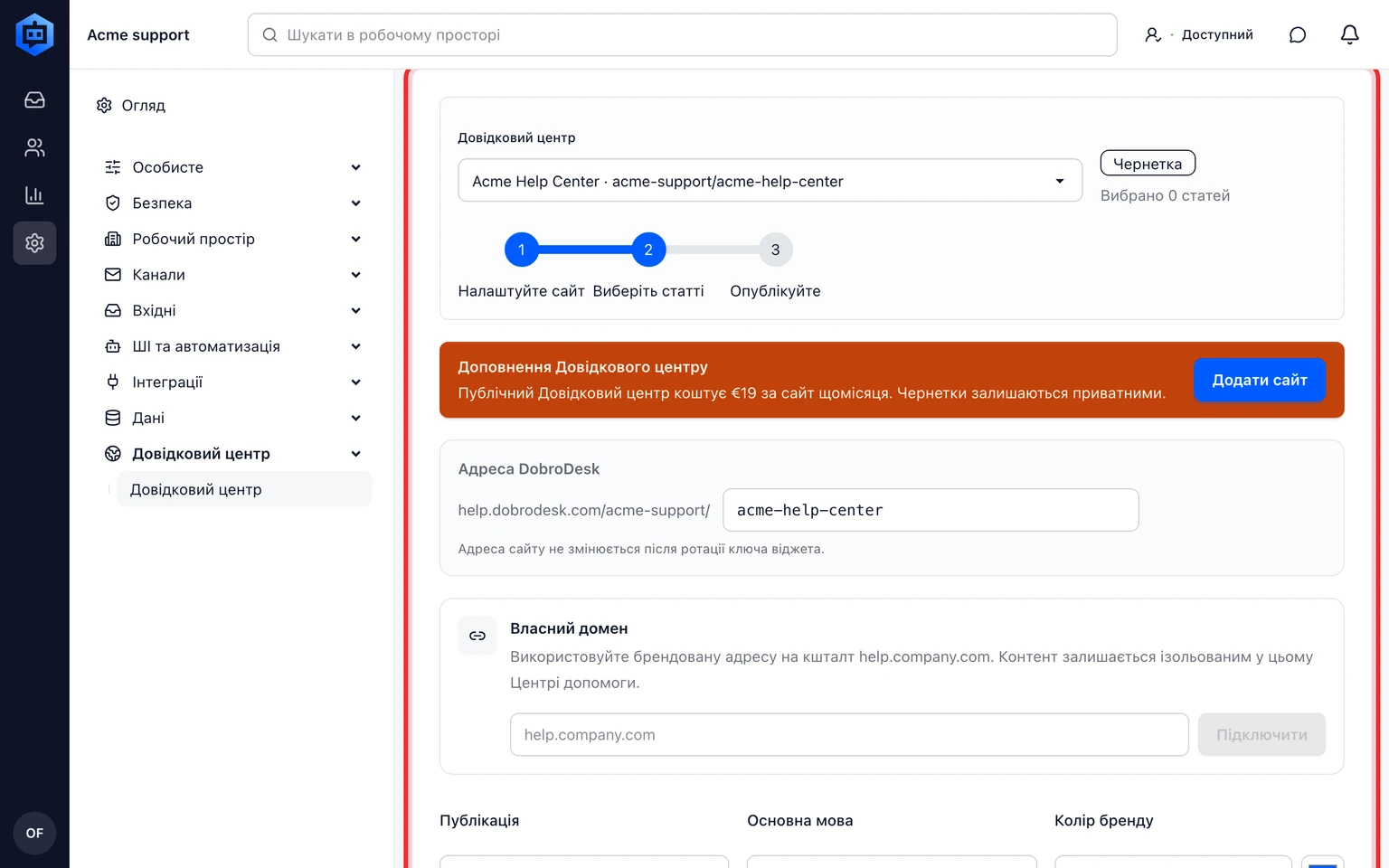Go to step 3 Опублікуйте
The height and width of the screenshot is (868, 1389).
775,250
